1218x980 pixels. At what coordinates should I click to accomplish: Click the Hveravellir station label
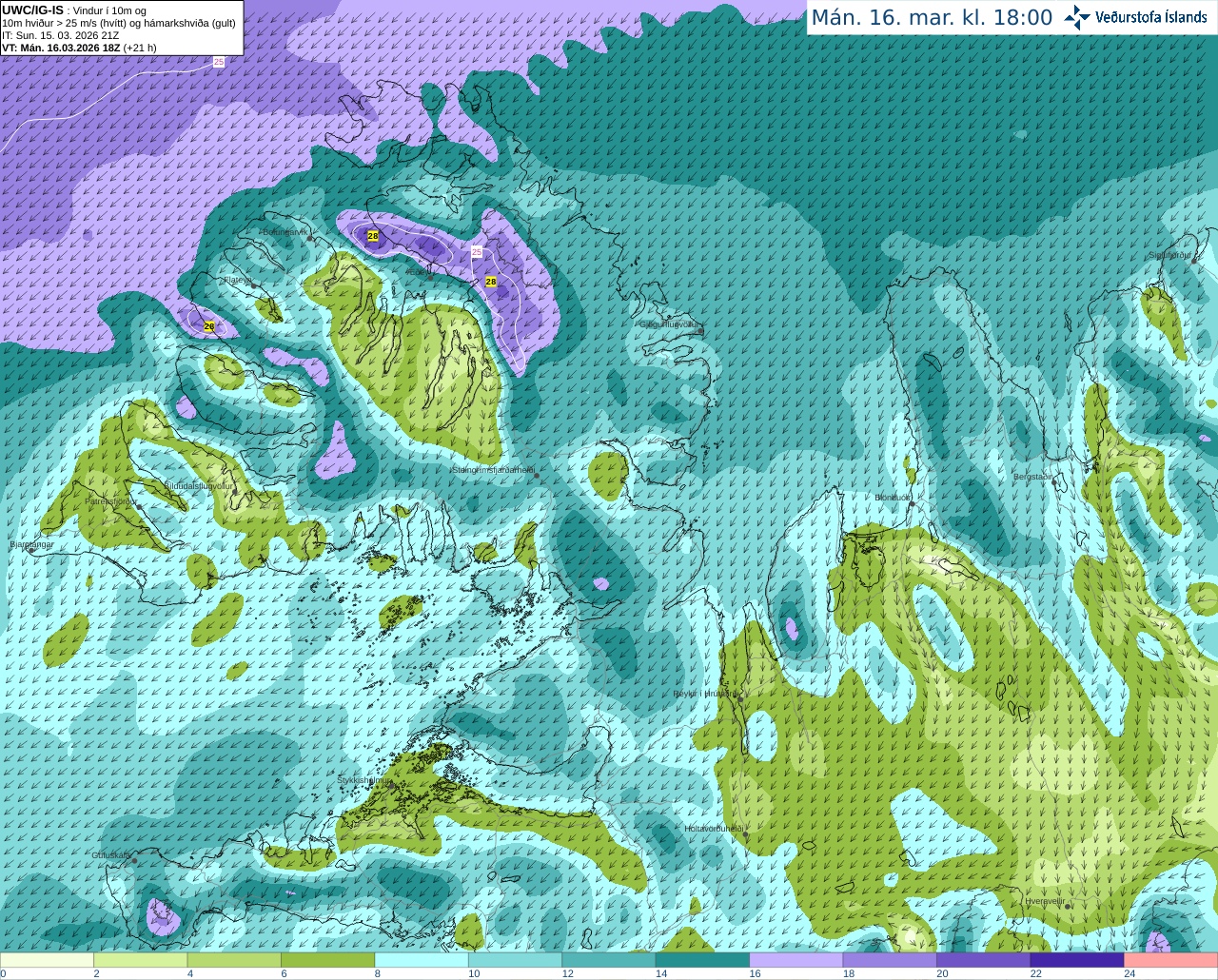tap(1045, 901)
